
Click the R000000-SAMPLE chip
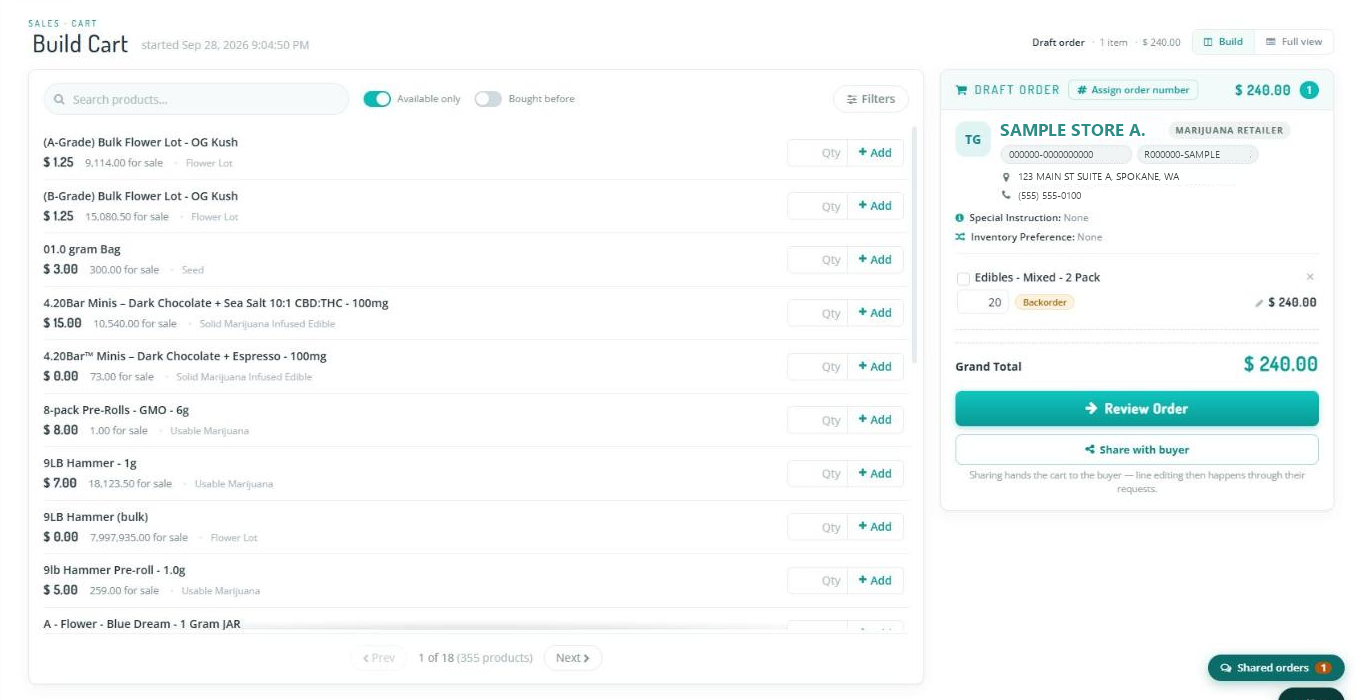(x=1197, y=155)
